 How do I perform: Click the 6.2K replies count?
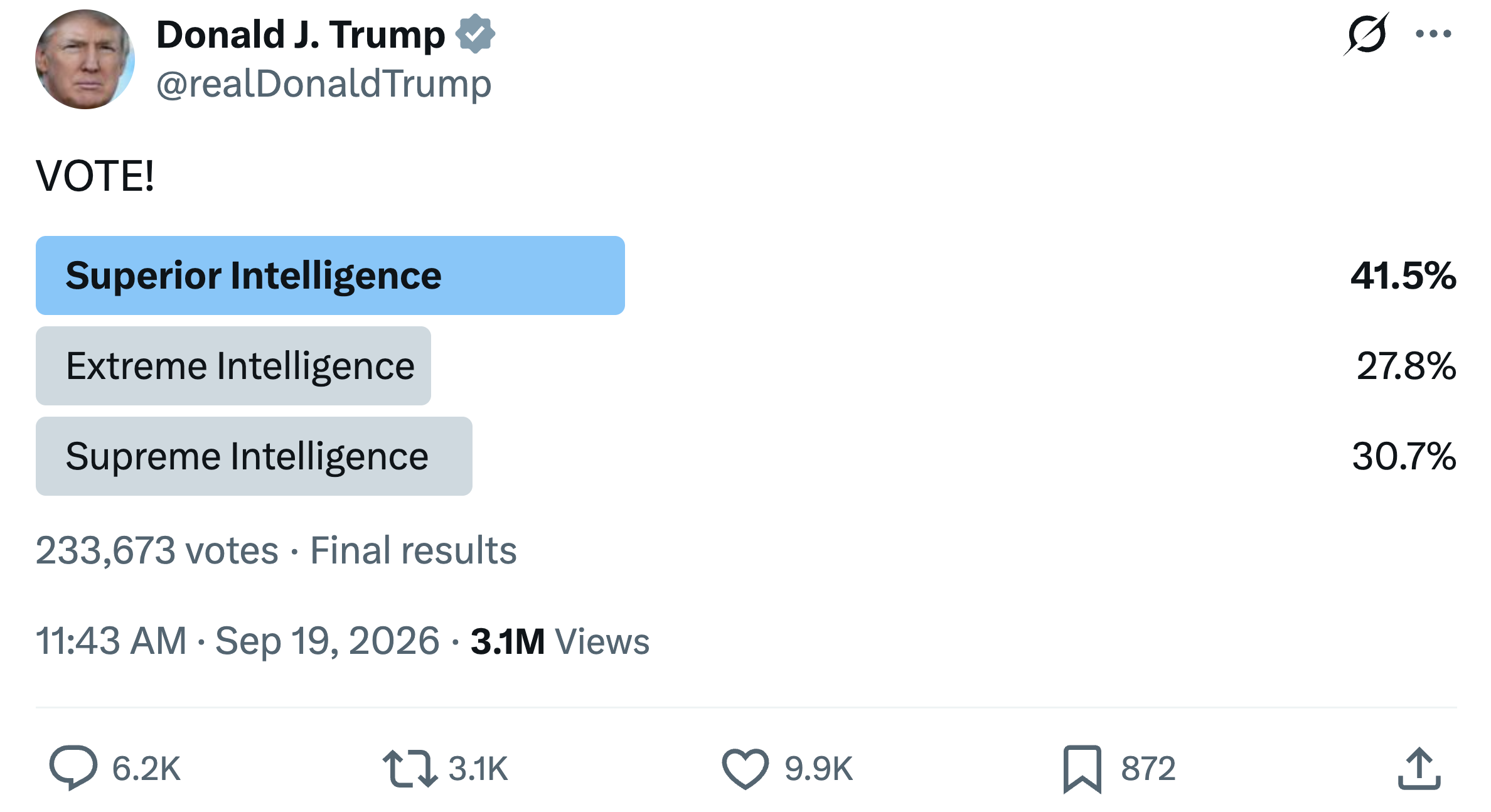coord(146,769)
